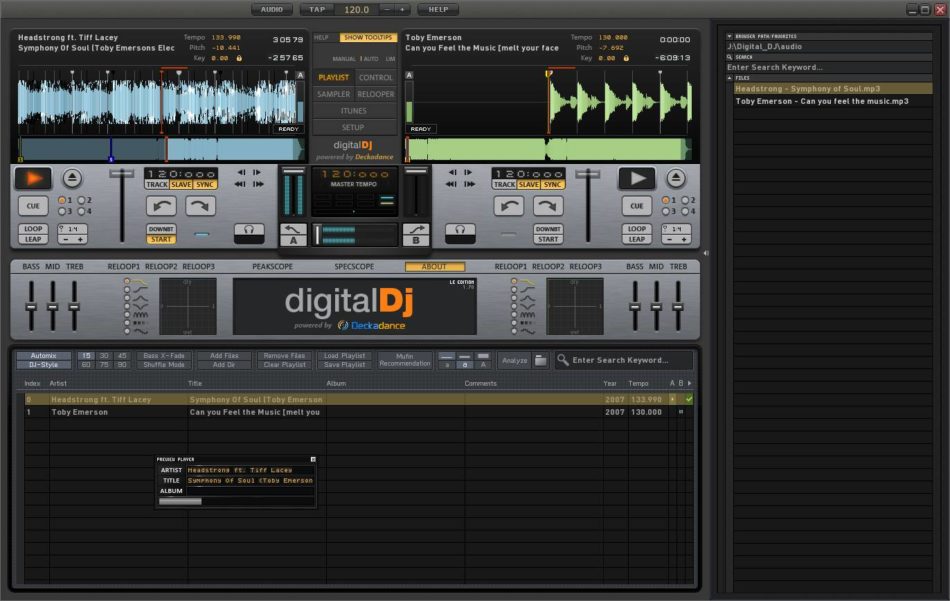Click the left deck LOOP button

(33, 229)
